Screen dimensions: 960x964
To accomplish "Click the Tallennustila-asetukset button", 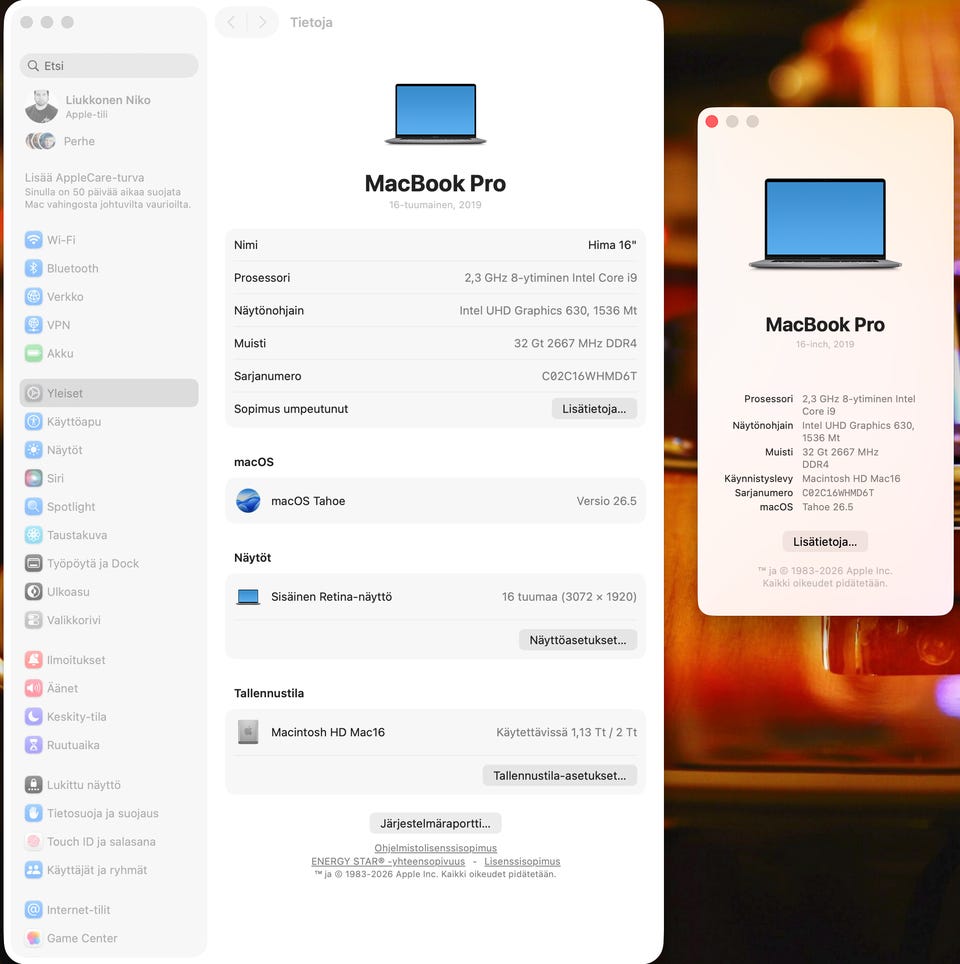I will point(560,776).
